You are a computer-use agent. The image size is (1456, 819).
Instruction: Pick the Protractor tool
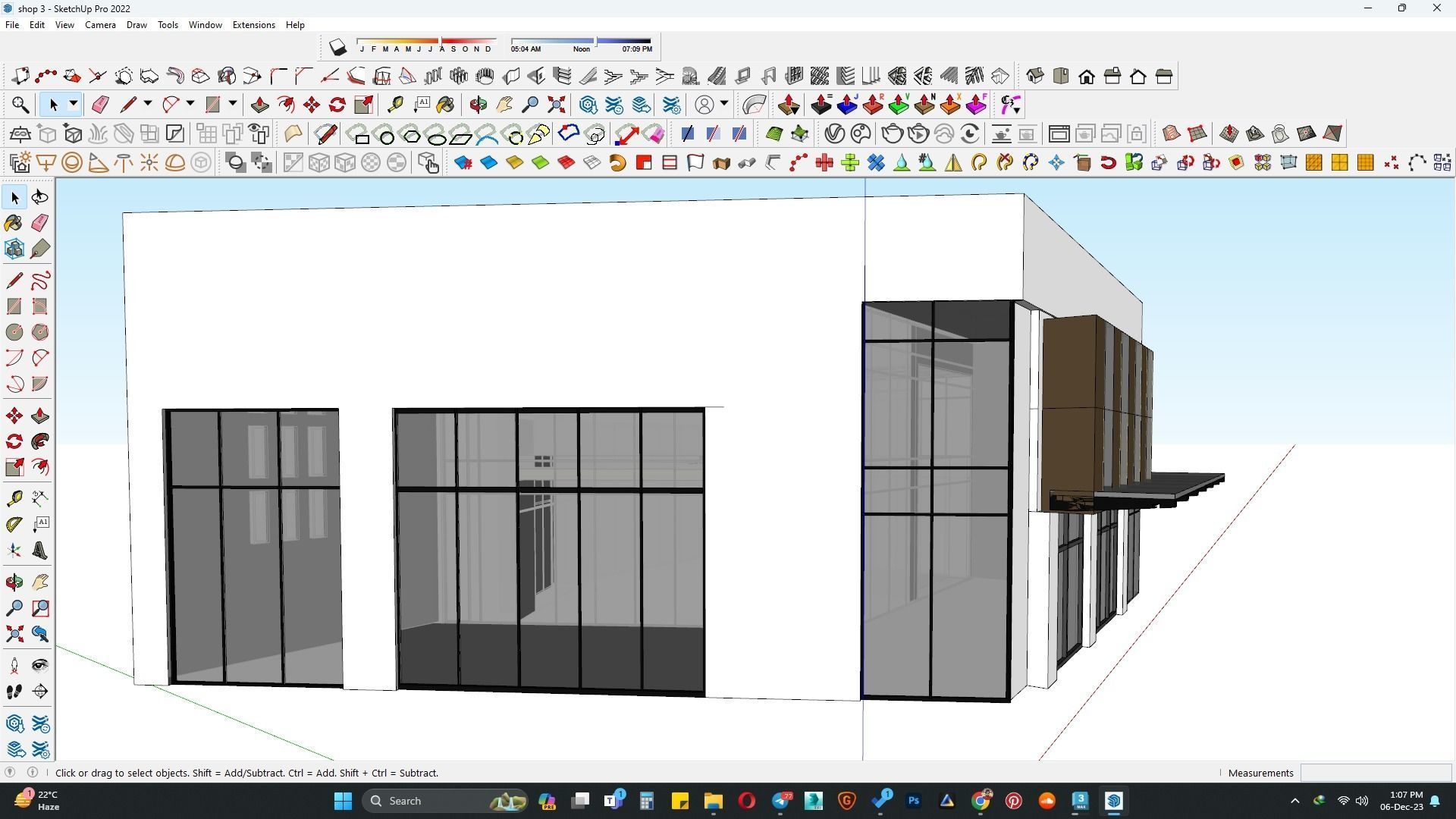pos(14,525)
